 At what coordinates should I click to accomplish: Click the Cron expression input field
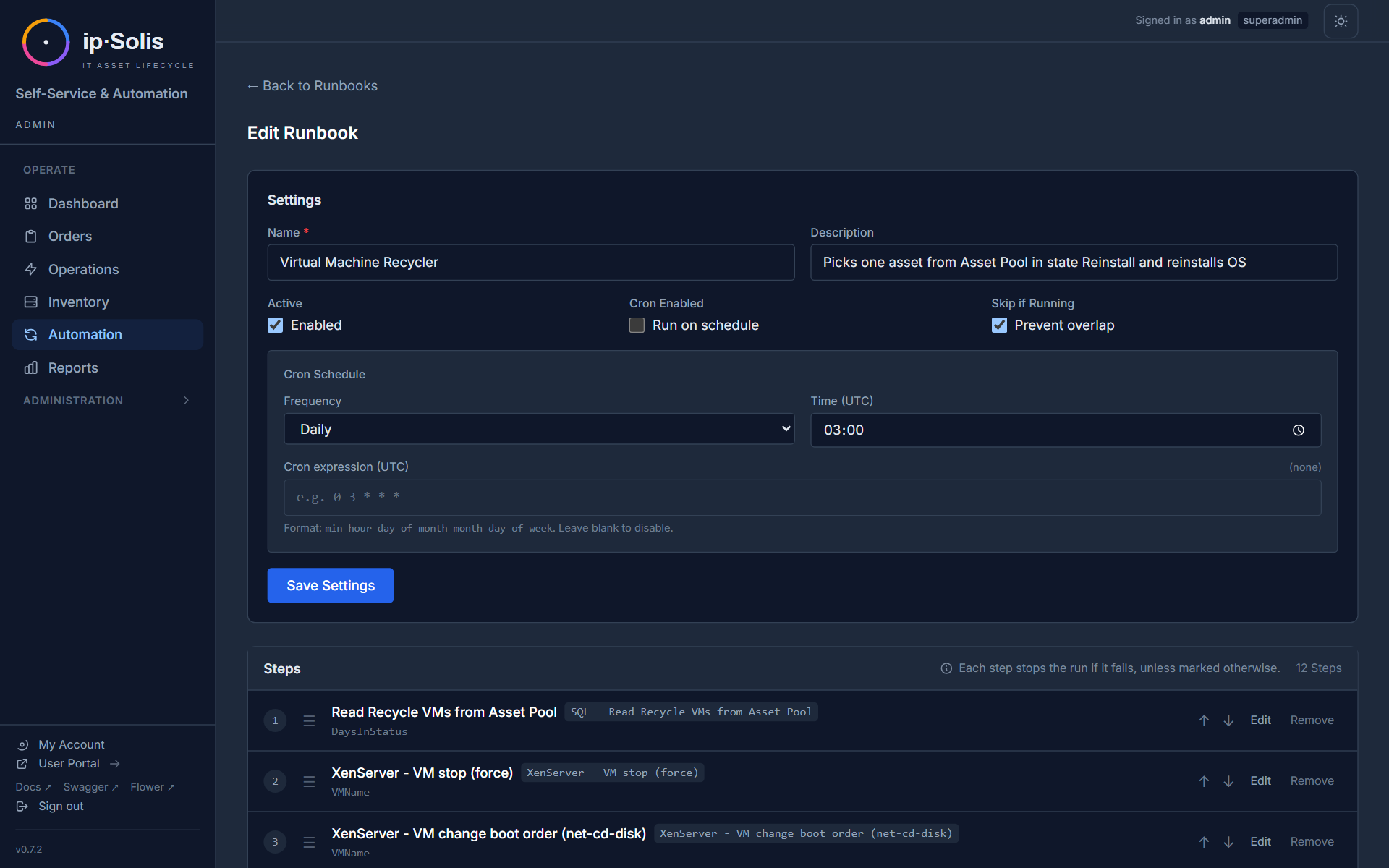(802, 498)
